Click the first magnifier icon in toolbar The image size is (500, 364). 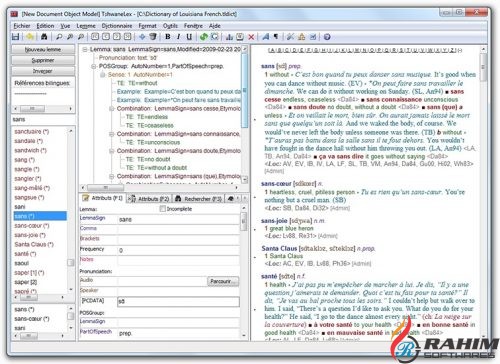pyautogui.click(x=59, y=37)
